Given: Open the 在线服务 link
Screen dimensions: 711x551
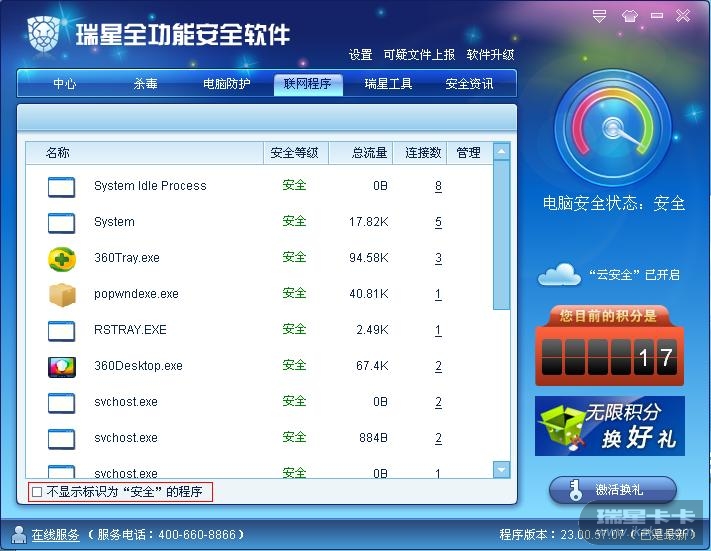Looking at the screenshot, I should pos(55,535).
